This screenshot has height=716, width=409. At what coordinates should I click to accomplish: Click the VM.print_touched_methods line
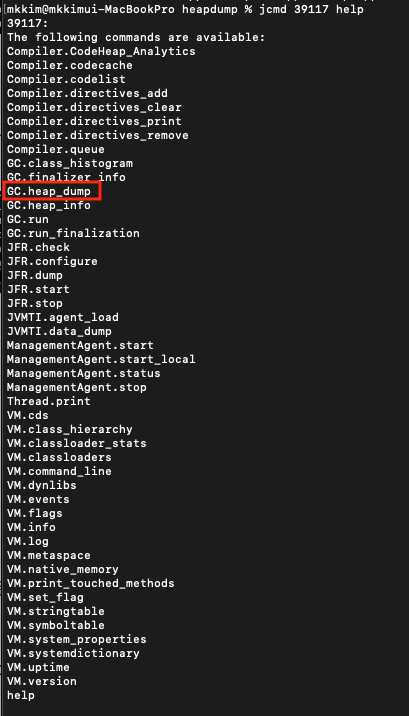pos(91,583)
